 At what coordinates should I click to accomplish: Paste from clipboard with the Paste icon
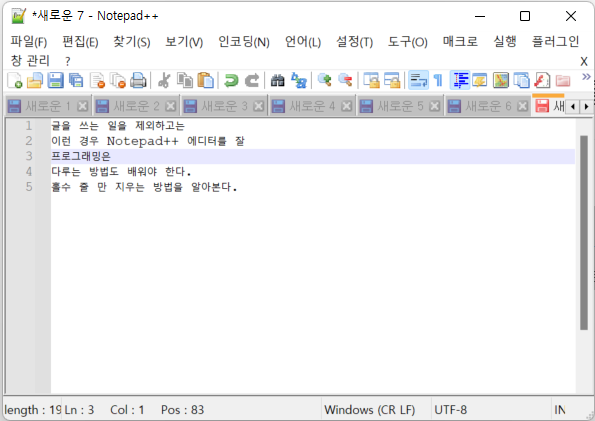pyautogui.click(x=205, y=80)
